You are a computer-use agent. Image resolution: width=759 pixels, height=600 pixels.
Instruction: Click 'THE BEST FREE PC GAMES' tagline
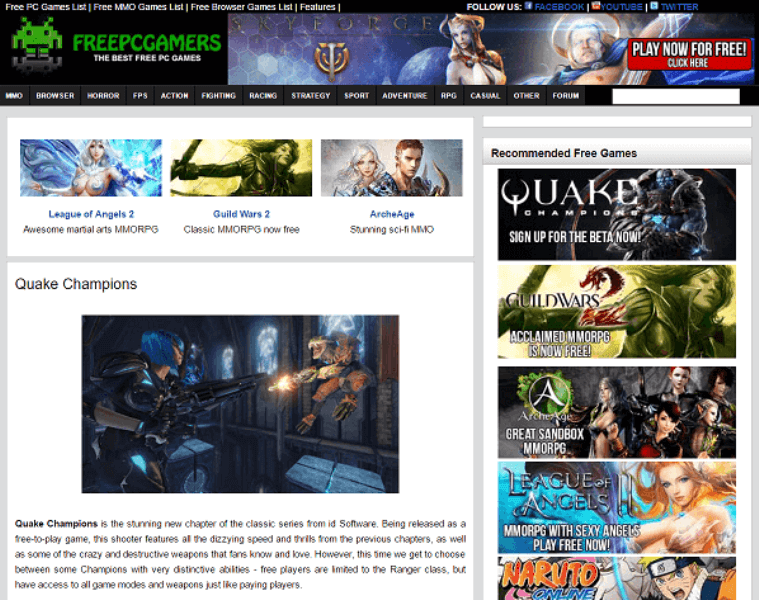[x=147, y=58]
